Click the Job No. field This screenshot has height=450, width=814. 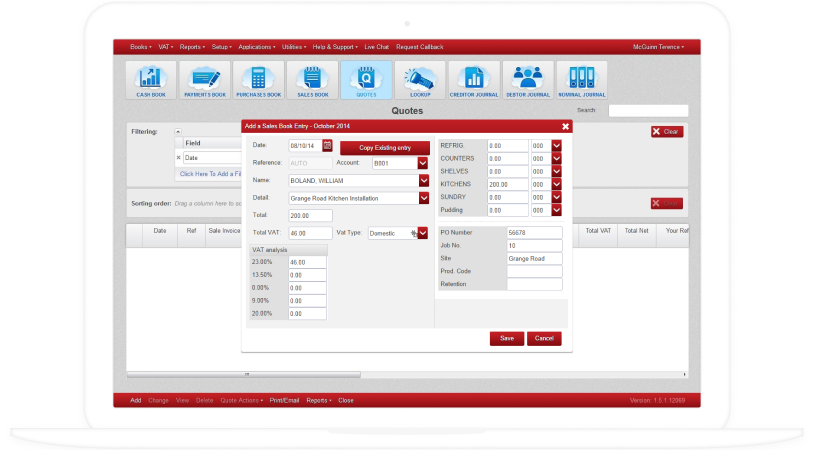(x=534, y=246)
